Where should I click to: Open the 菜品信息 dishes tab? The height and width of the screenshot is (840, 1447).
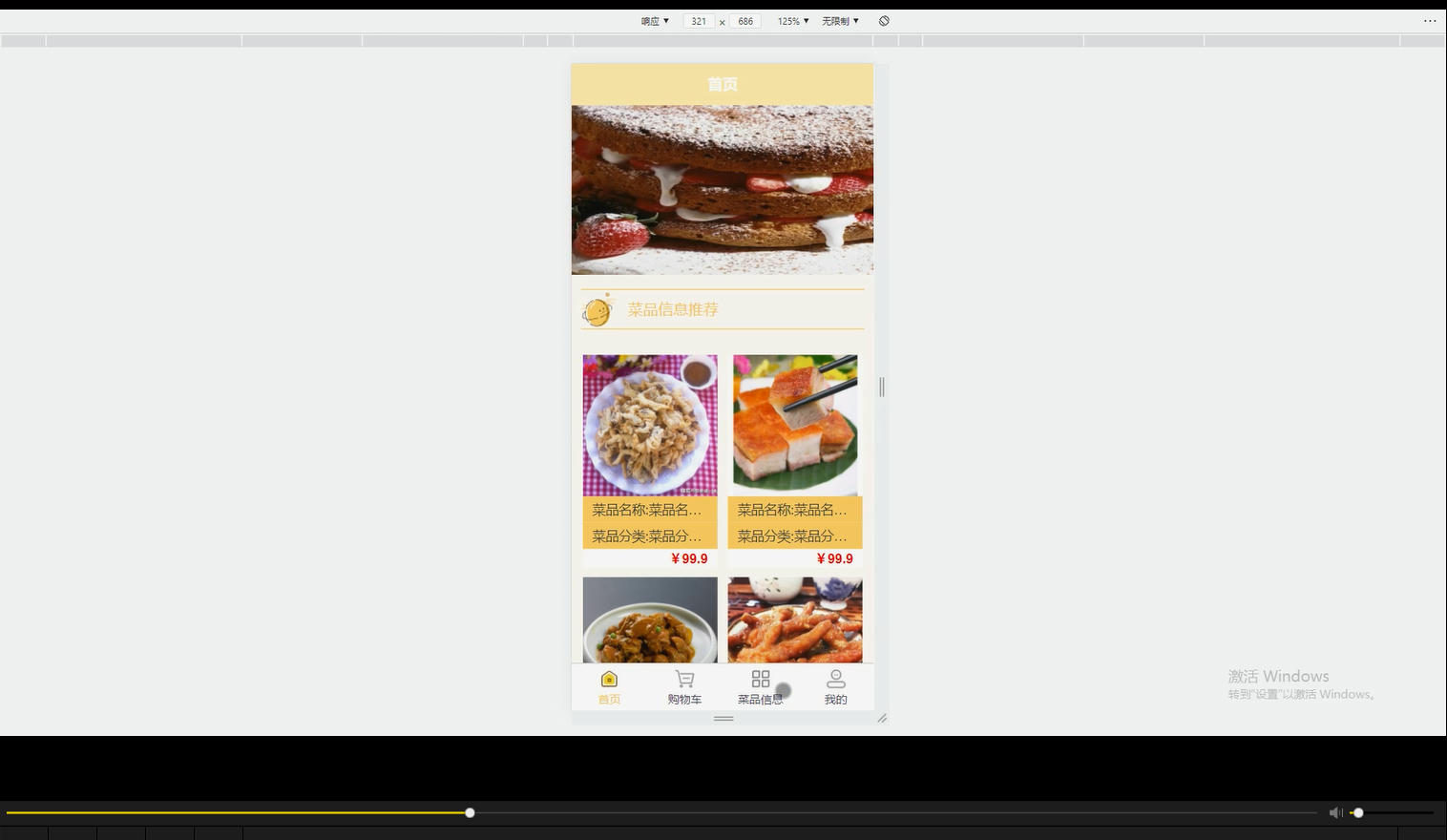[760, 687]
